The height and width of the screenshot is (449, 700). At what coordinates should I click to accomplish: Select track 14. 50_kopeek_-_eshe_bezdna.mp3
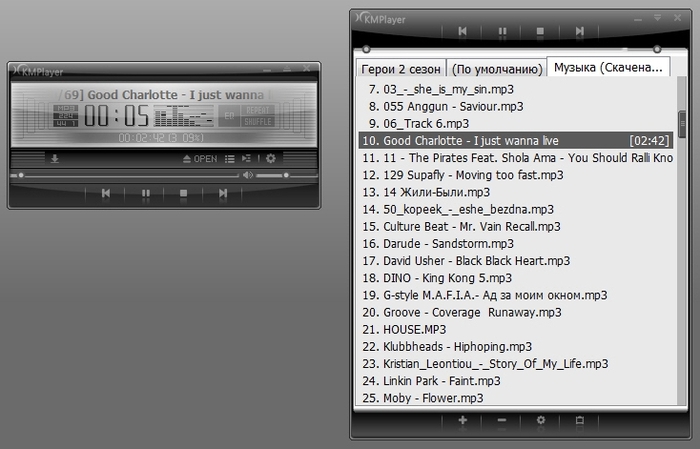point(516,209)
